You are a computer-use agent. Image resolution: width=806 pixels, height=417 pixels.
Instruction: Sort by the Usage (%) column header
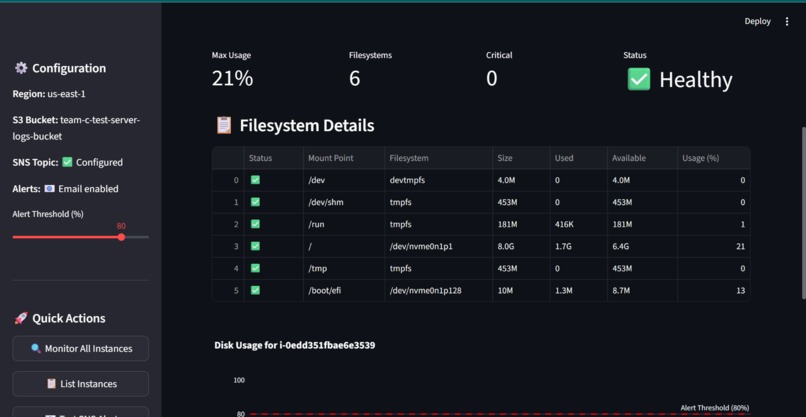(x=713, y=158)
